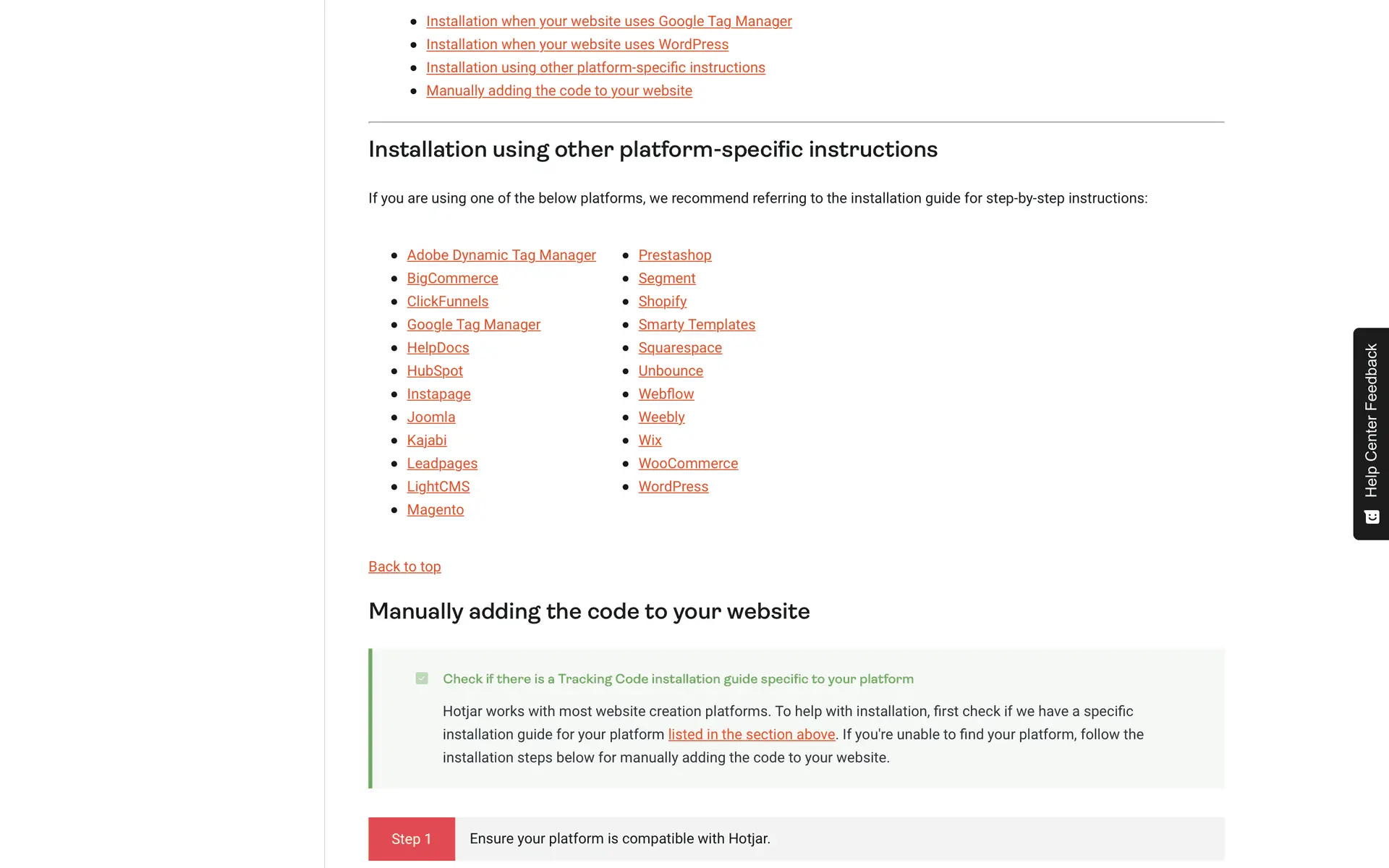Click the Step 1 red label

pyautogui.click(x=411, y=839)
